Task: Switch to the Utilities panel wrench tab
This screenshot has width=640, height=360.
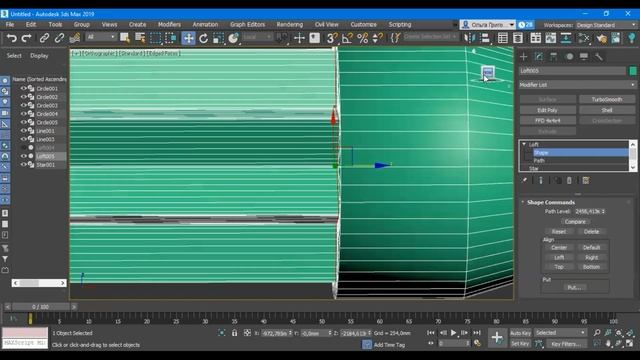Action: click(x=599, y=57)
